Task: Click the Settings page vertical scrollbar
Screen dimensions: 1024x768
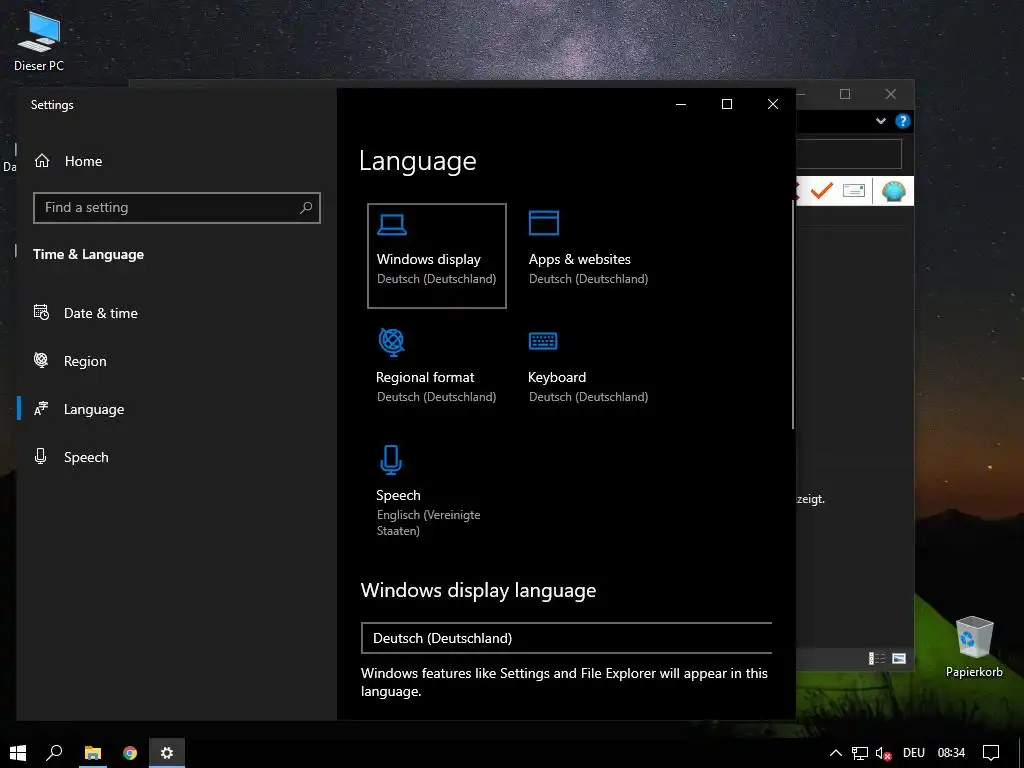Action: tap(793, 313)
